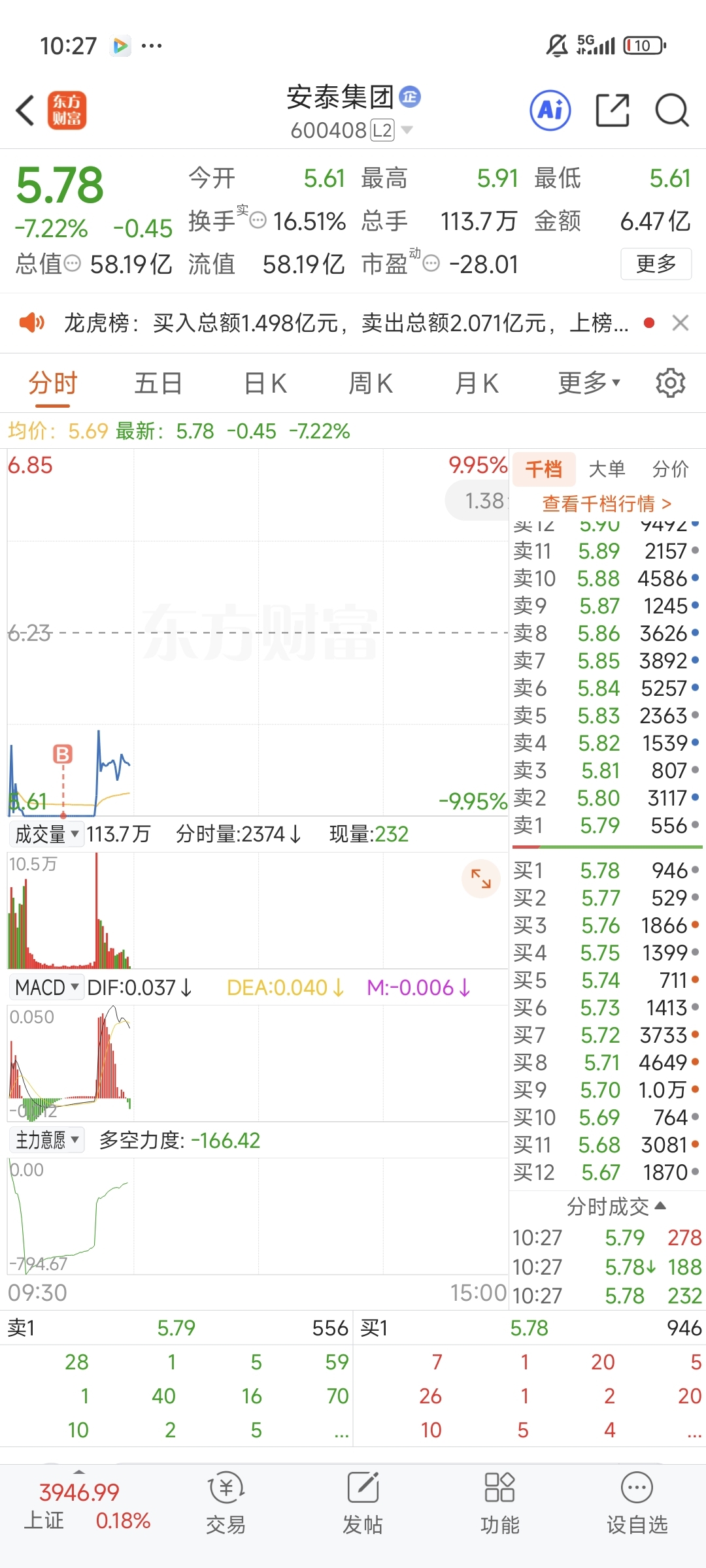Tap the 主力意愿 line chart area
Screen dimensions: 706x1568
(x=258, y=1215)
